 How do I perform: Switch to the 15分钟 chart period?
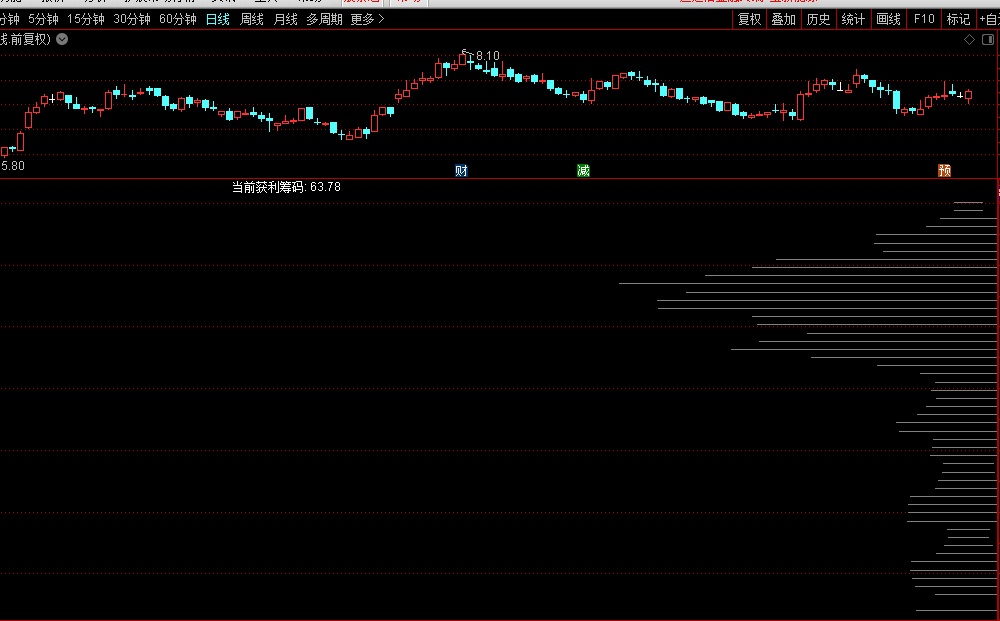click(86, 19)
